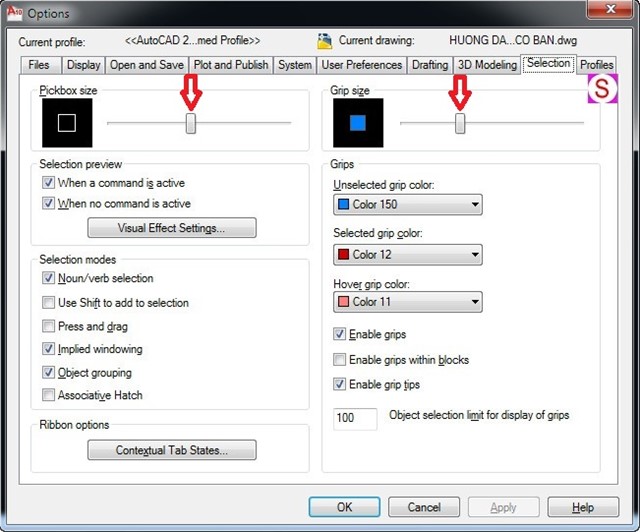Open Unselected grip color dropdown

[407, 204]
